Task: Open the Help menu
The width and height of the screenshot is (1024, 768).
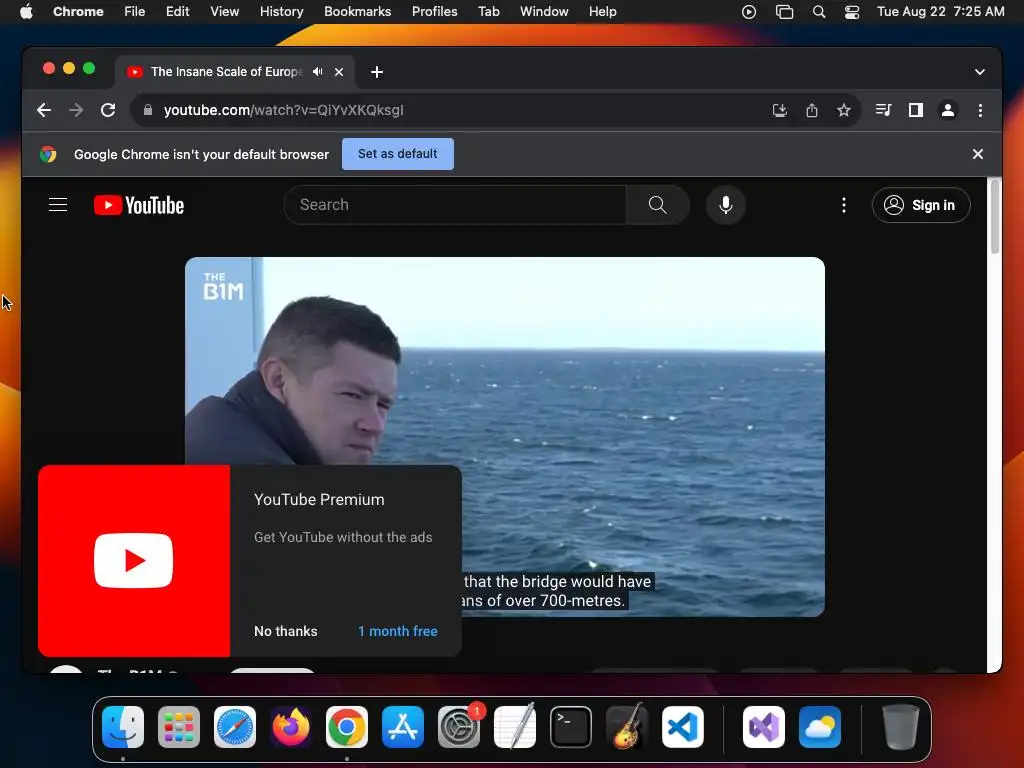Action: [602, 11]
